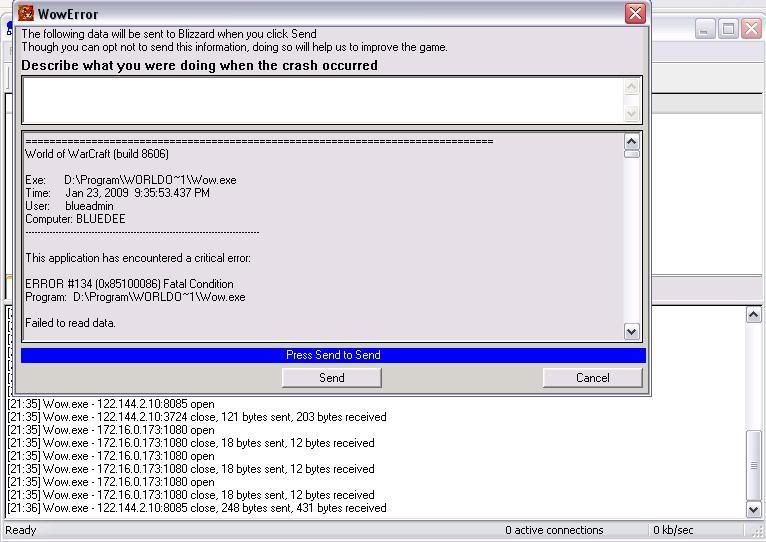Click the 'Describe what you were doing' heading
This screenshot has height=542, width=766.
[199, 65]
